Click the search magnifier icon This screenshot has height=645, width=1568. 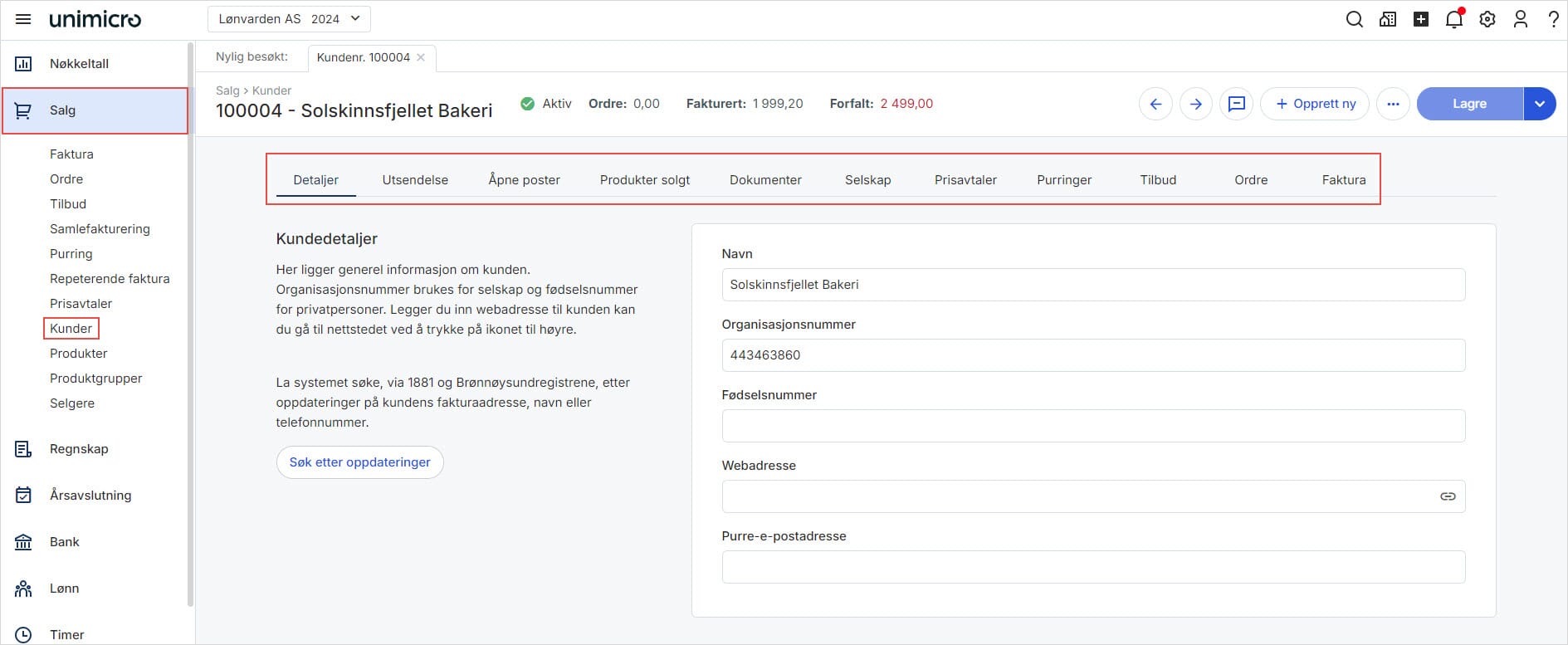[1354, 19]
